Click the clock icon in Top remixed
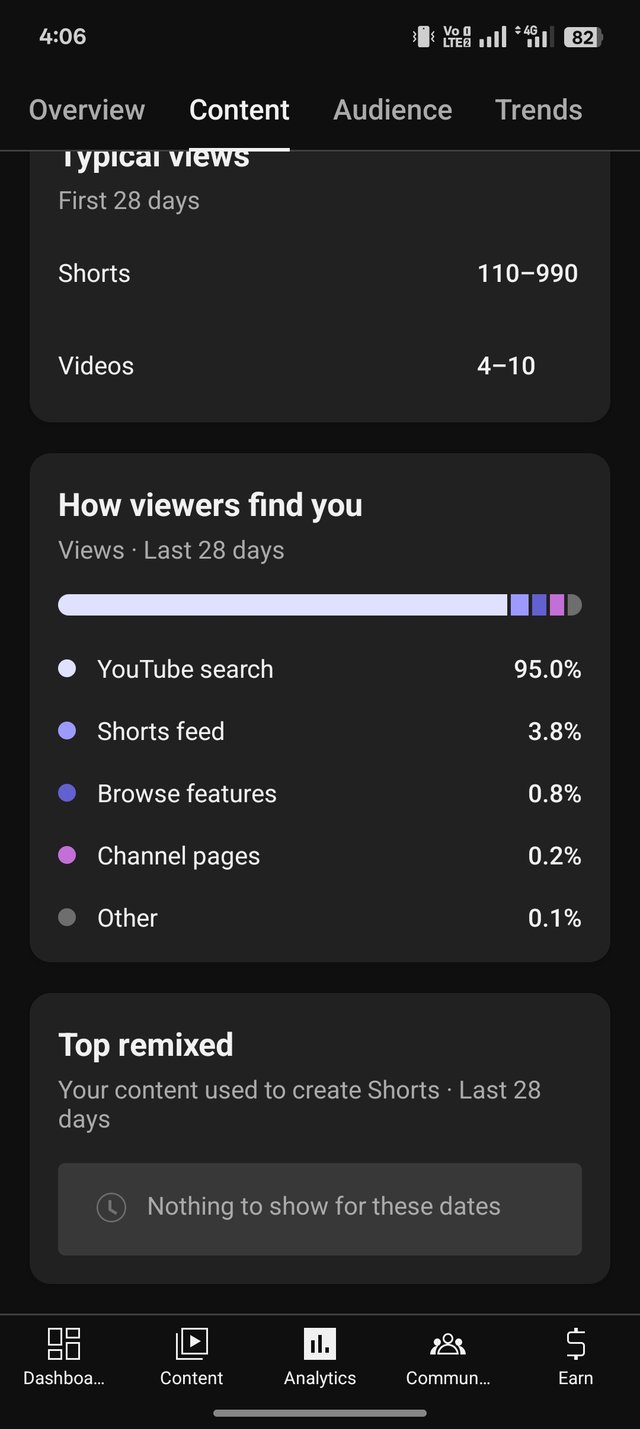The image size is (640, 1429). point(111,1207)
